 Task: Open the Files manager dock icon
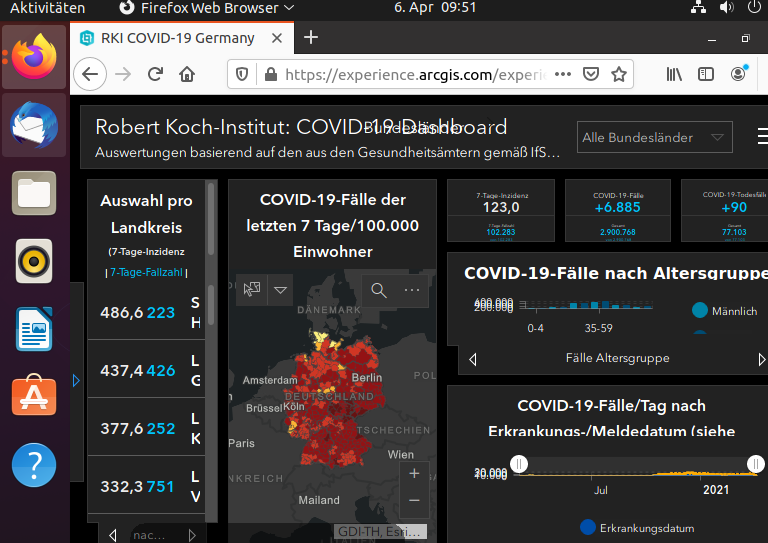coord(34,193)
